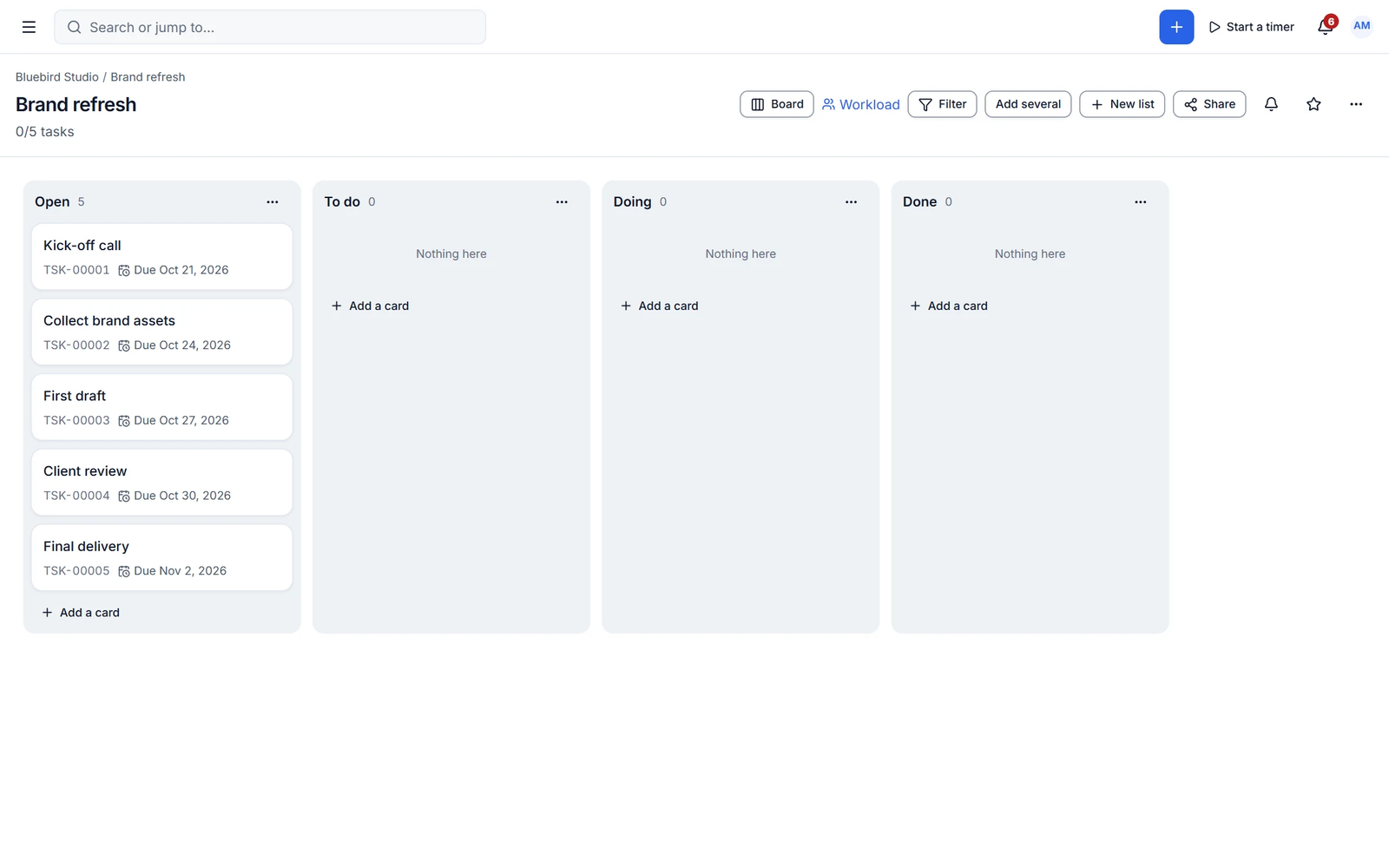Click the Due Oct 24, 2026 date
The height and width of the screenshot is (868, 1389).
pyautogui.click(x=174, y=345)
